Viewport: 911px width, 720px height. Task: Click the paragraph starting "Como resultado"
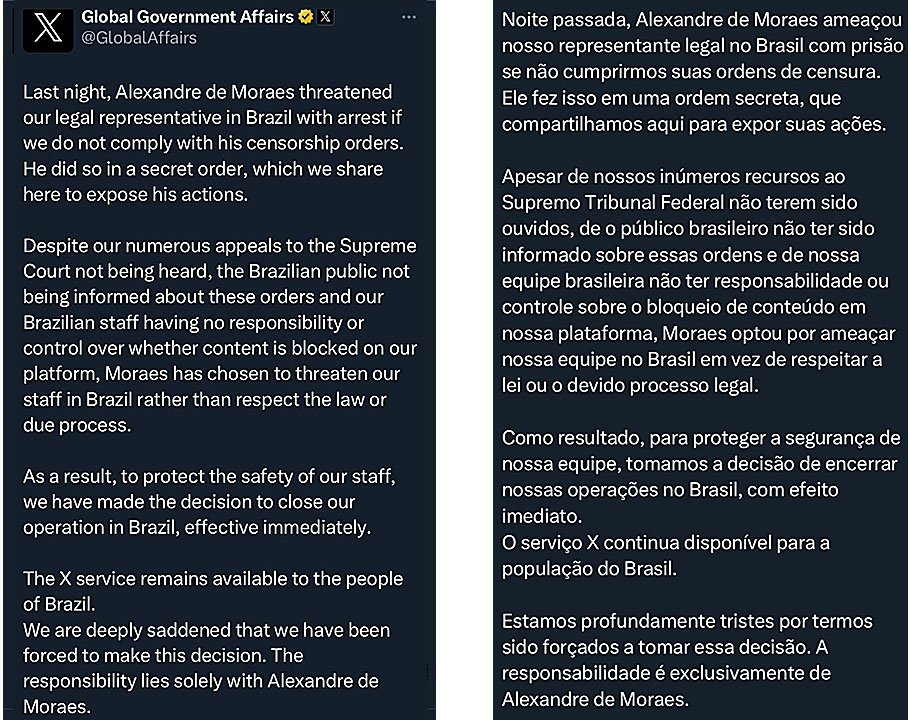point(698,477)
